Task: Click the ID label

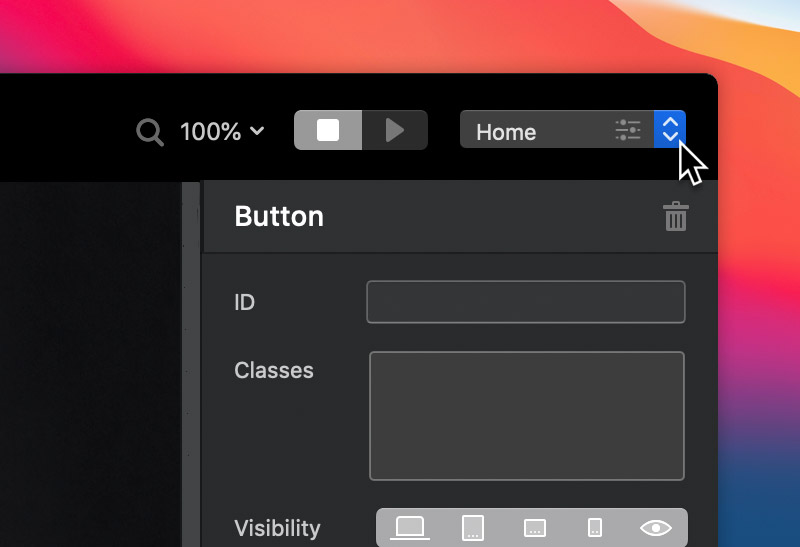Action: coord(244,303)
